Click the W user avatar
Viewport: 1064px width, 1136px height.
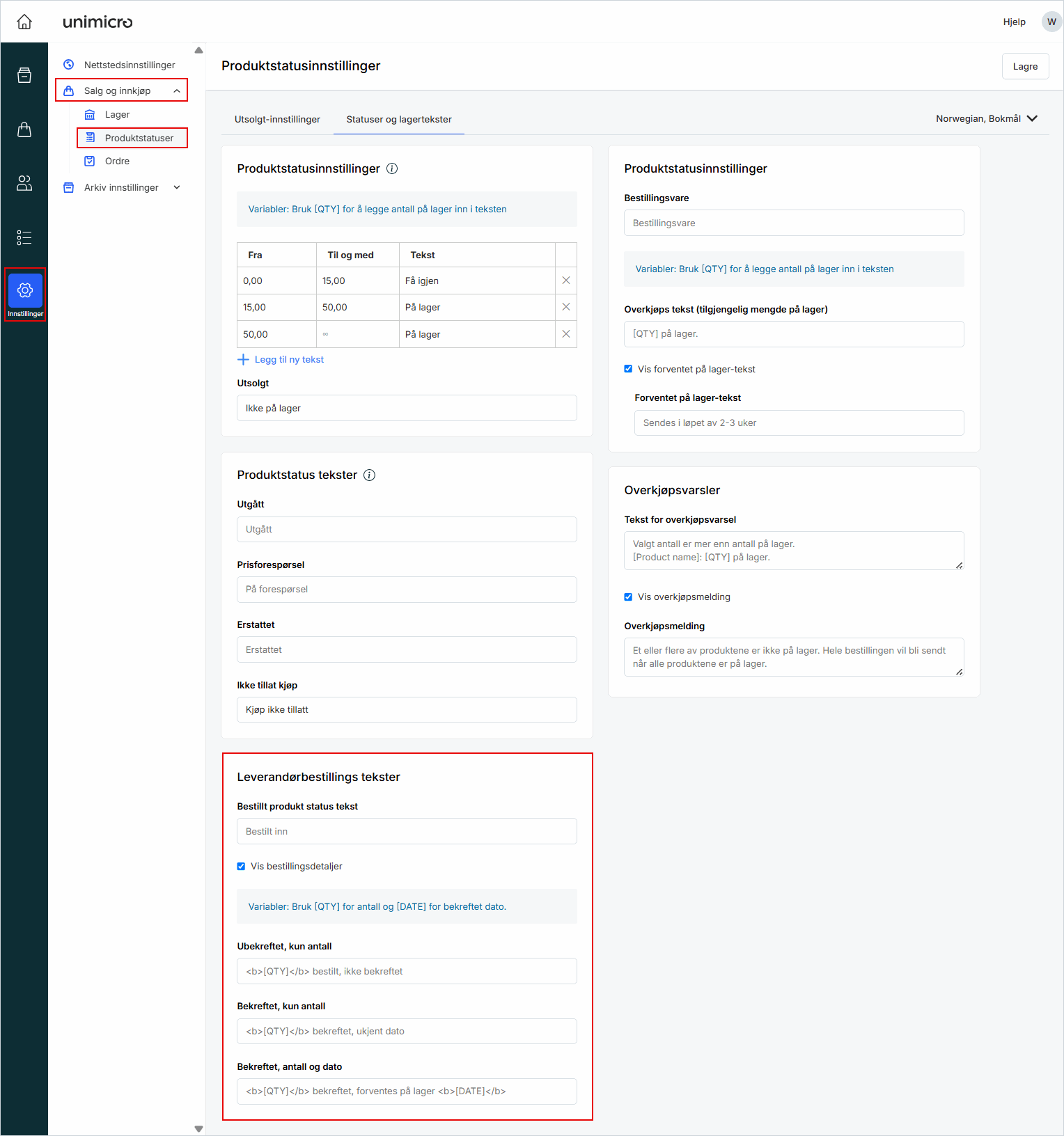tap(1051, 22)
